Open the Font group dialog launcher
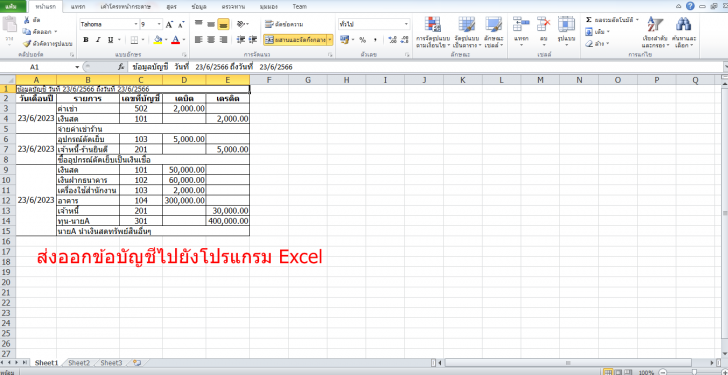This screenshot has width=728, height=375. tap(184, 55)
